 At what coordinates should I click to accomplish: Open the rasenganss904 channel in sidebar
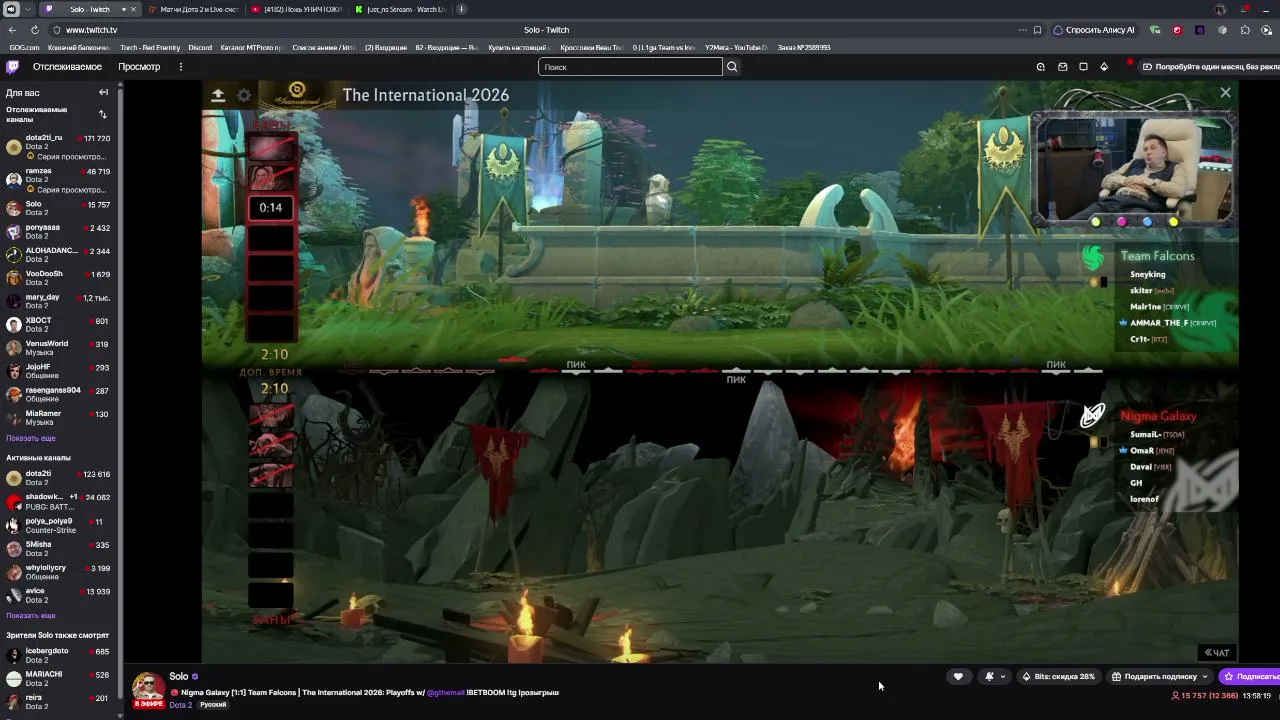(61, 395)
